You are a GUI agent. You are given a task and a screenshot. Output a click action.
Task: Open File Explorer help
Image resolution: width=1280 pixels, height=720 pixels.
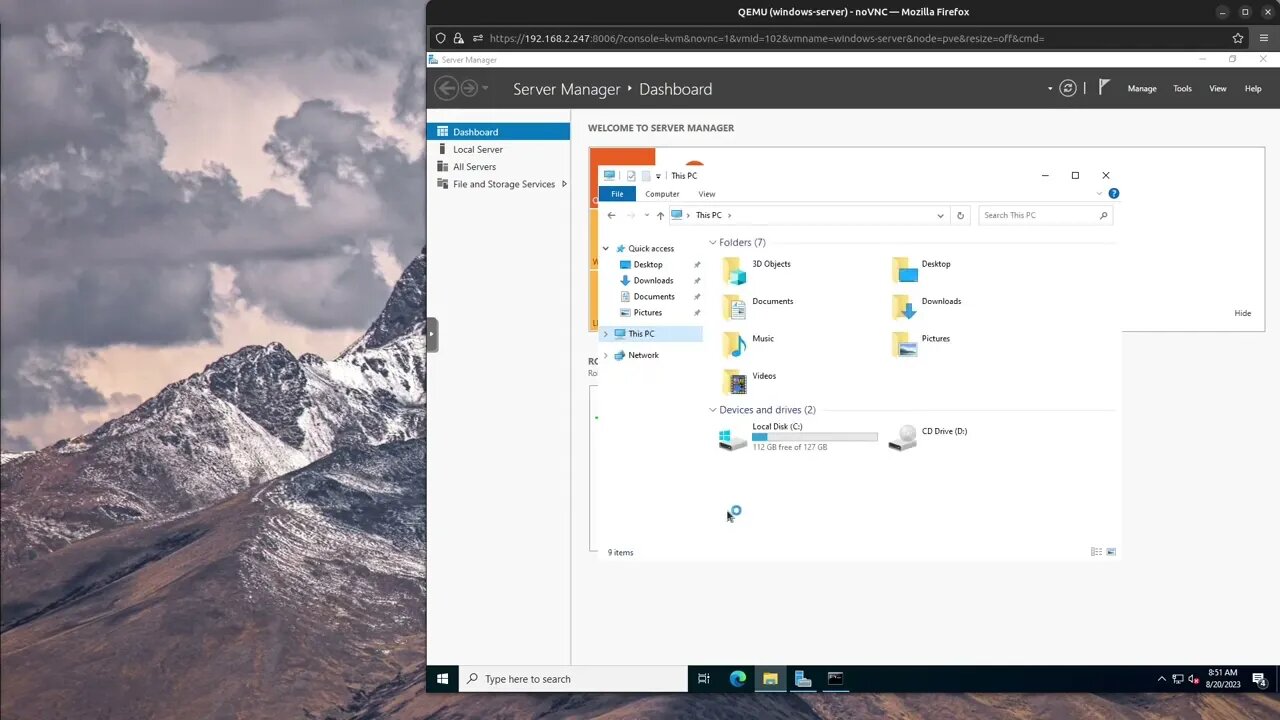coord(1113,194)
